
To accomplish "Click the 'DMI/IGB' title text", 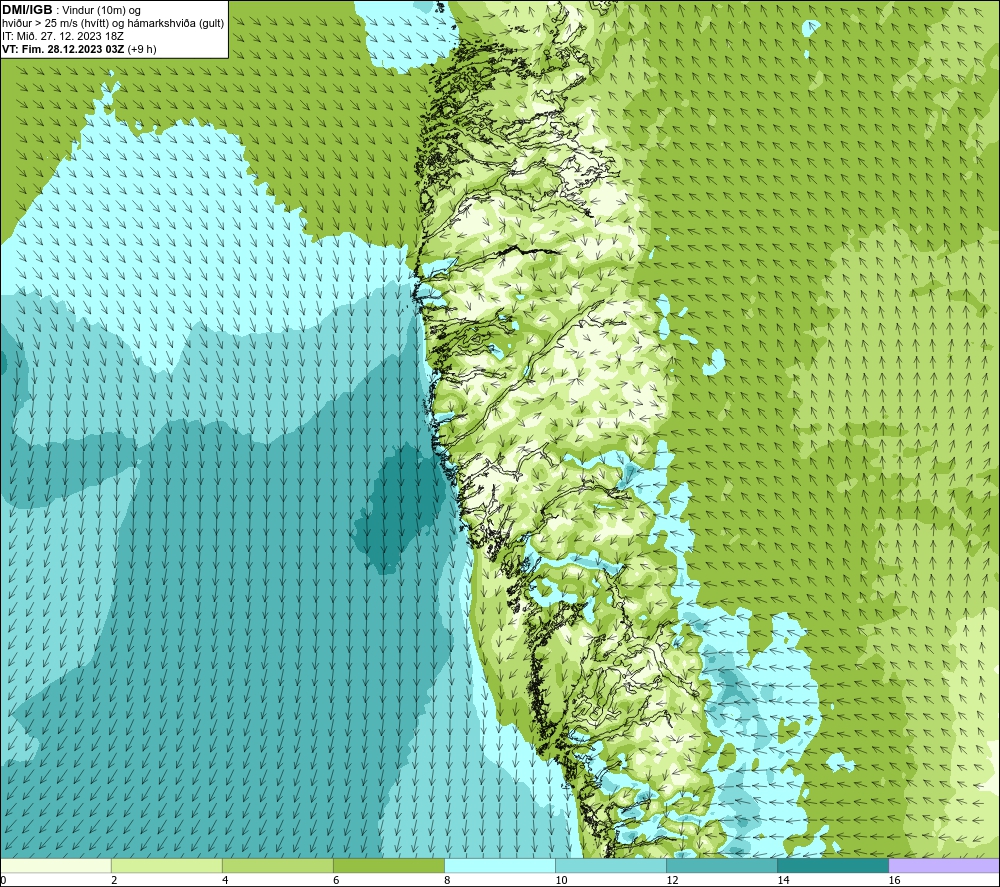I will 27,10.
